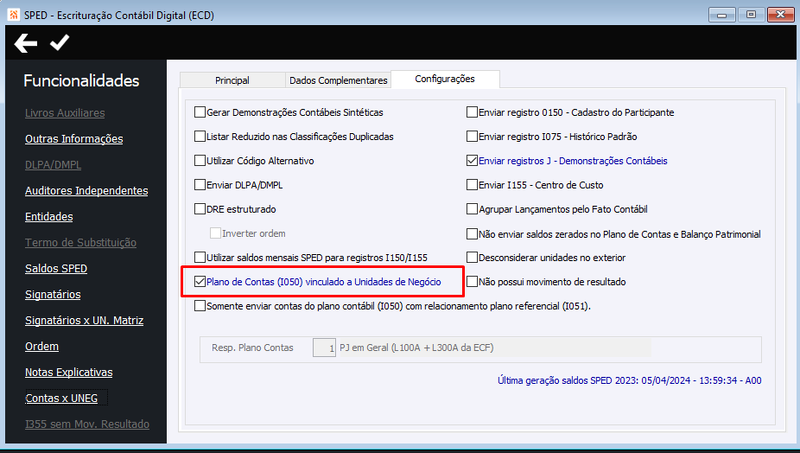The height and width of the screenshot is (453, 800).
Task: Open Outras Informações link
Action: point(74,139)
